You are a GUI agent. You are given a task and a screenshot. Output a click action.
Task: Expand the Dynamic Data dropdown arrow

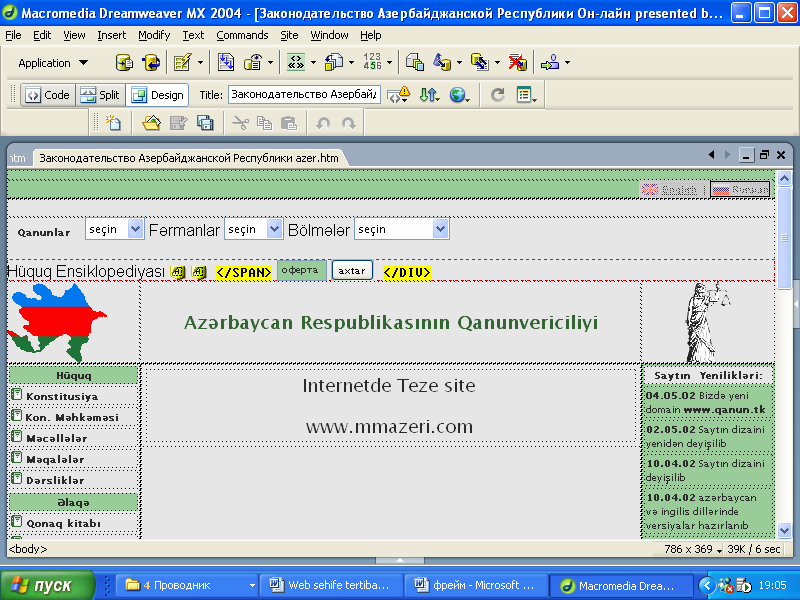[x=201, y=63]
